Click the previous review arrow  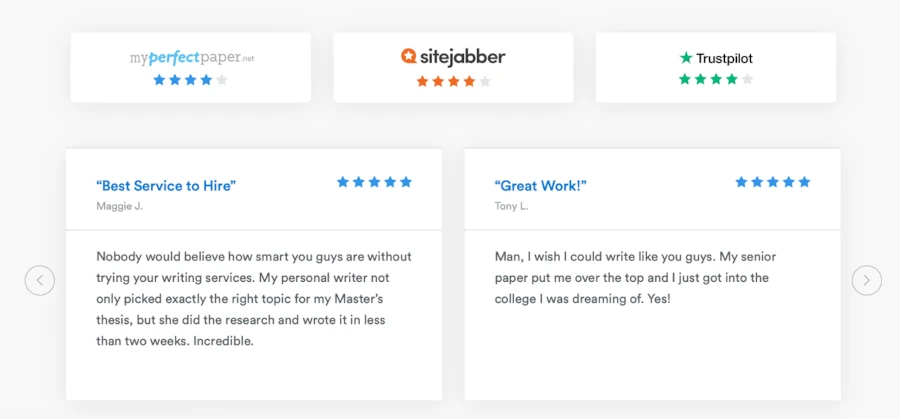pyautogui.click(x=40, y=281)
